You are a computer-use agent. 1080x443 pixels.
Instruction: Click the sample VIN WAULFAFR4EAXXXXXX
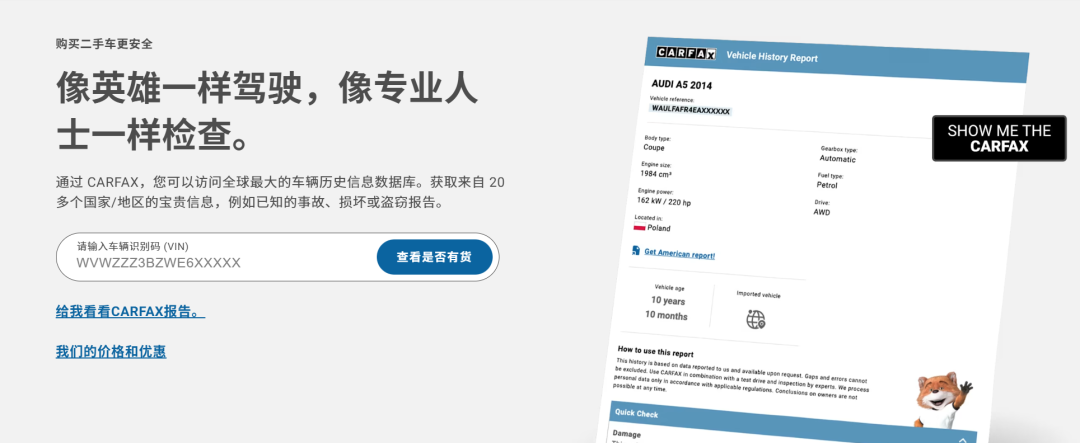point(690,109)
